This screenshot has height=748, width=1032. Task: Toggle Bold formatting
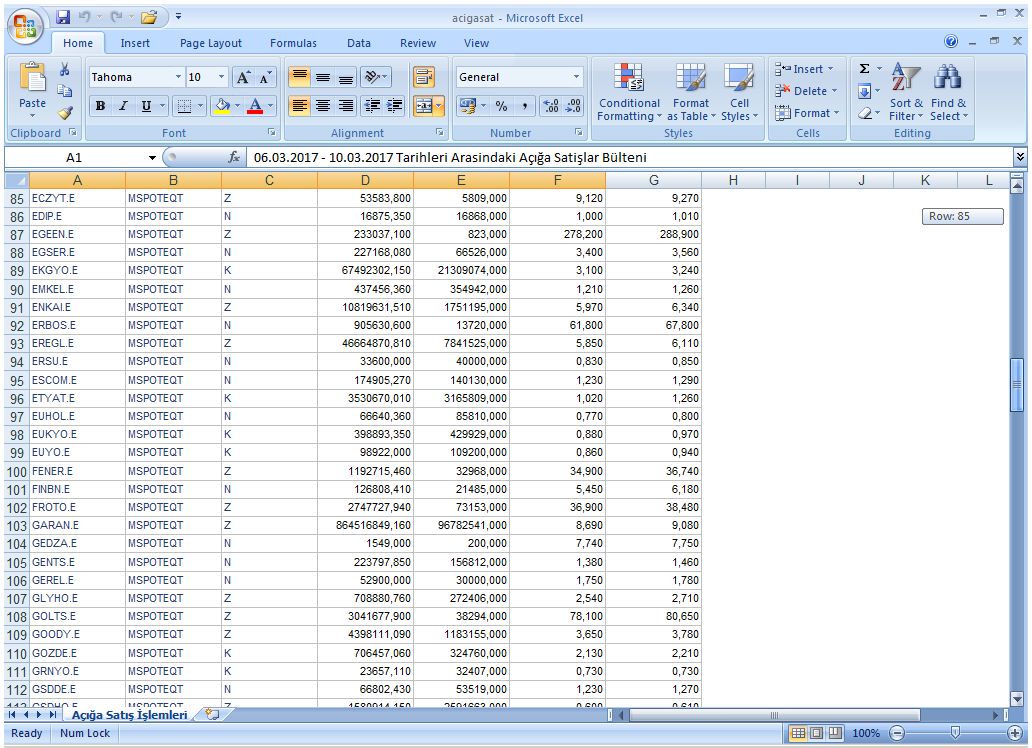click(100, 105)
